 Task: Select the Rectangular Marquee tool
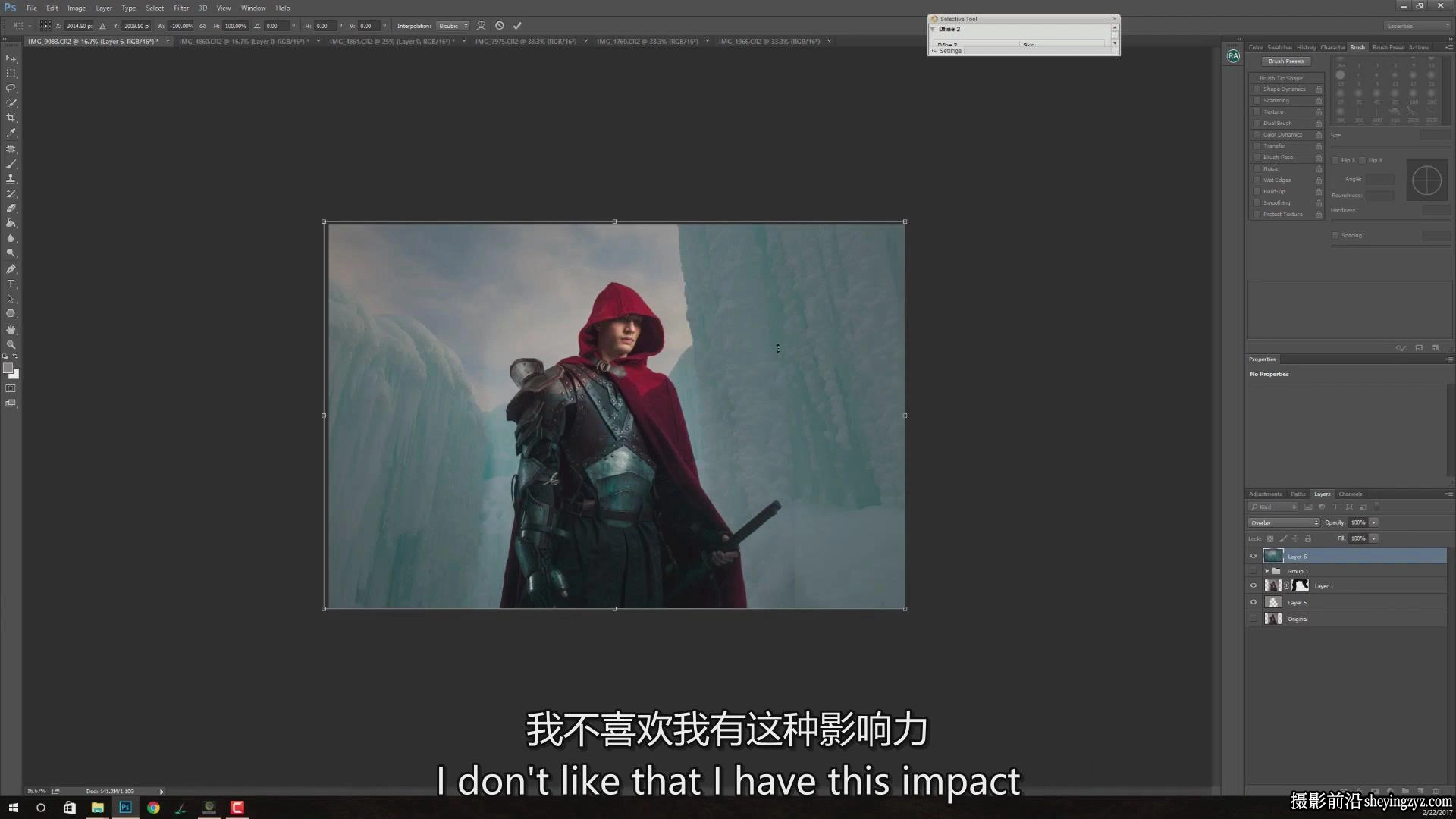pos(11,74)
